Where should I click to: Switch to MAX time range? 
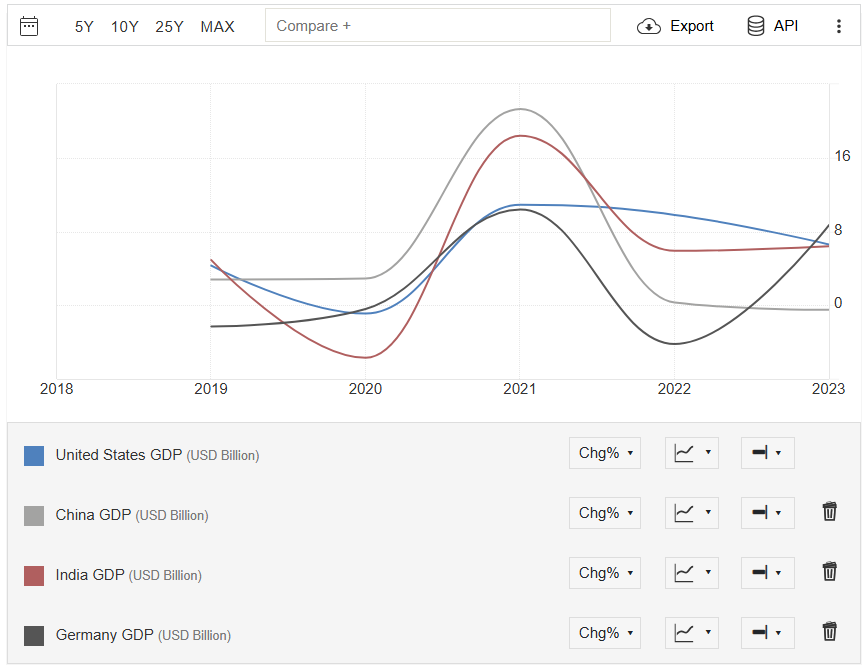tap(217, 26)
